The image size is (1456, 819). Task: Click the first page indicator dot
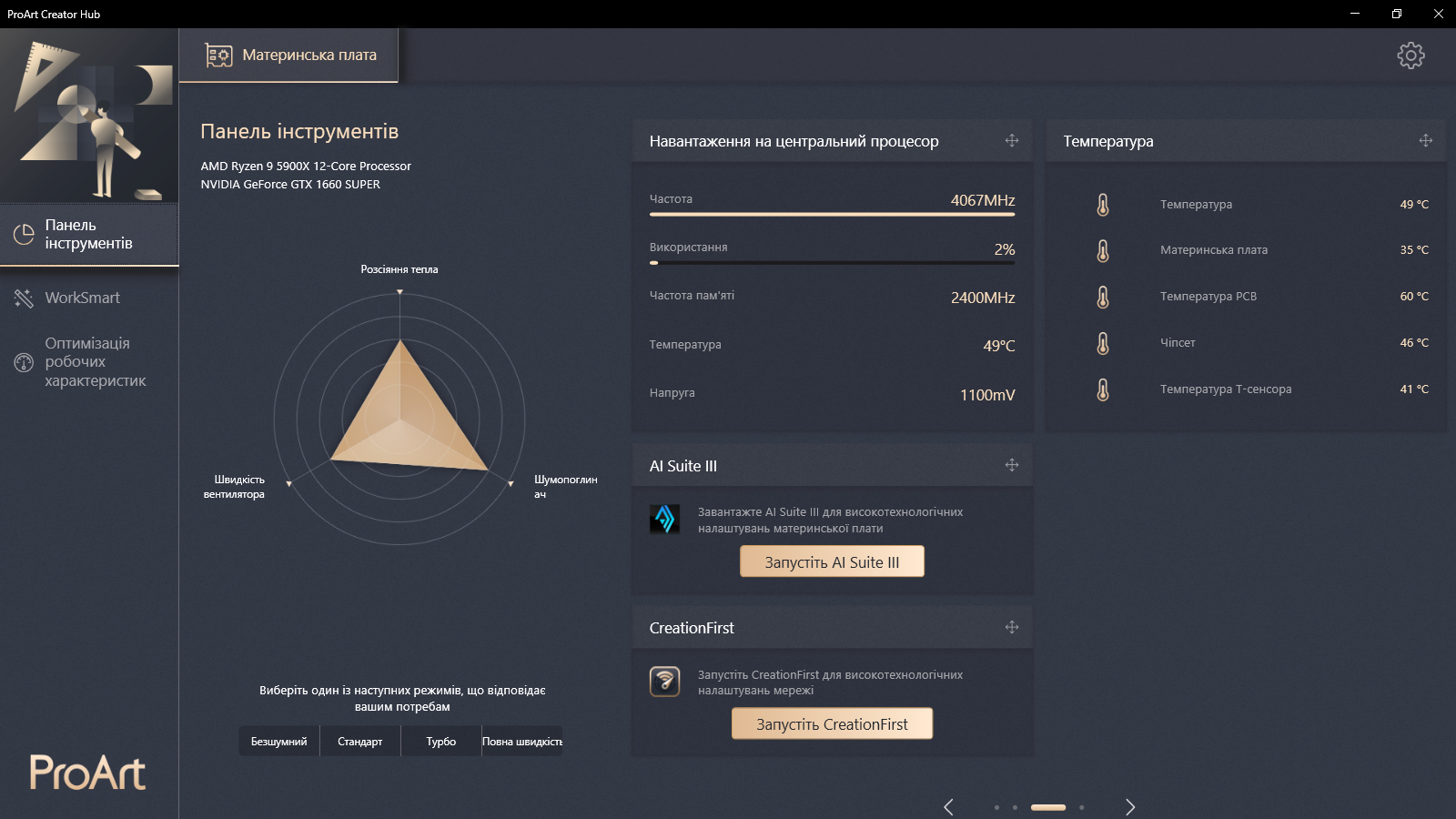click(996, 807)
